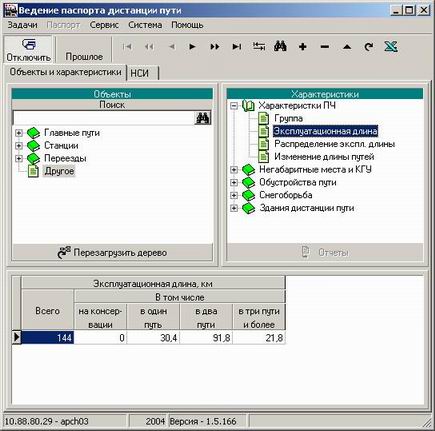Click the 2004 year status bar entry
This screenshot has width=435, height=431.
155,421
